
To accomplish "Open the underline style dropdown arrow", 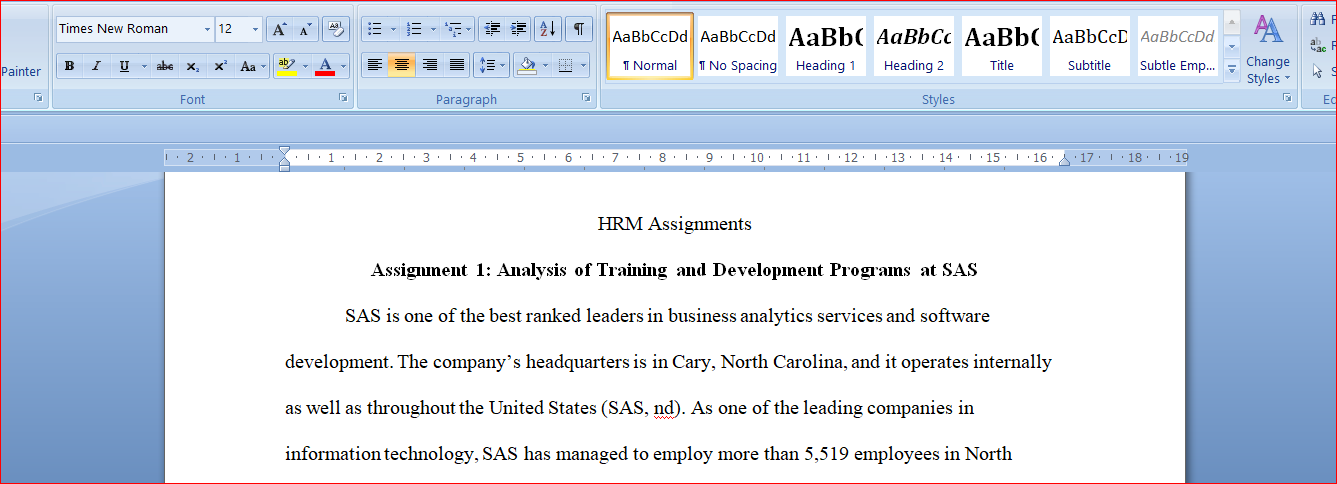I will click(x=144, y=66).
